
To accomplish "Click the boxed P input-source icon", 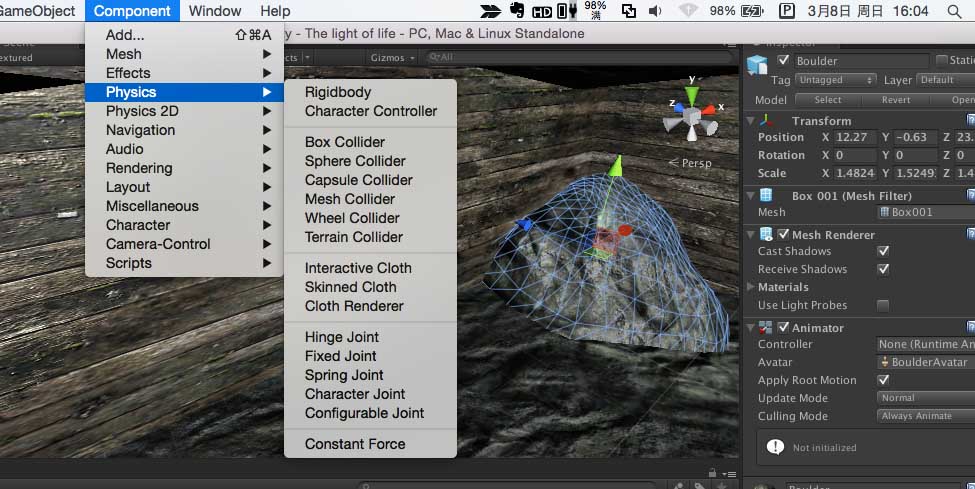I will (787, 11).
